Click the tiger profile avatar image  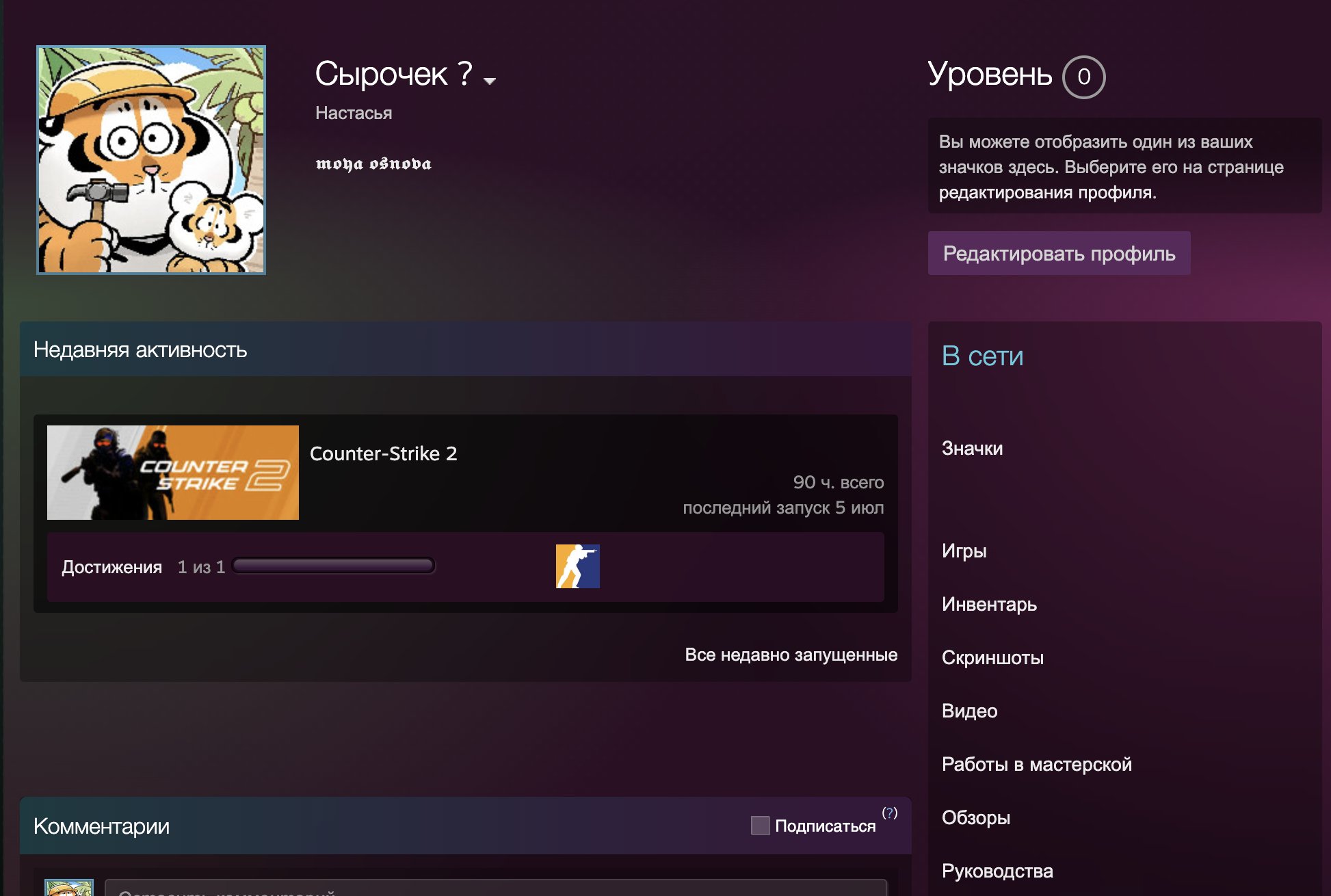[x=151, y=160]
